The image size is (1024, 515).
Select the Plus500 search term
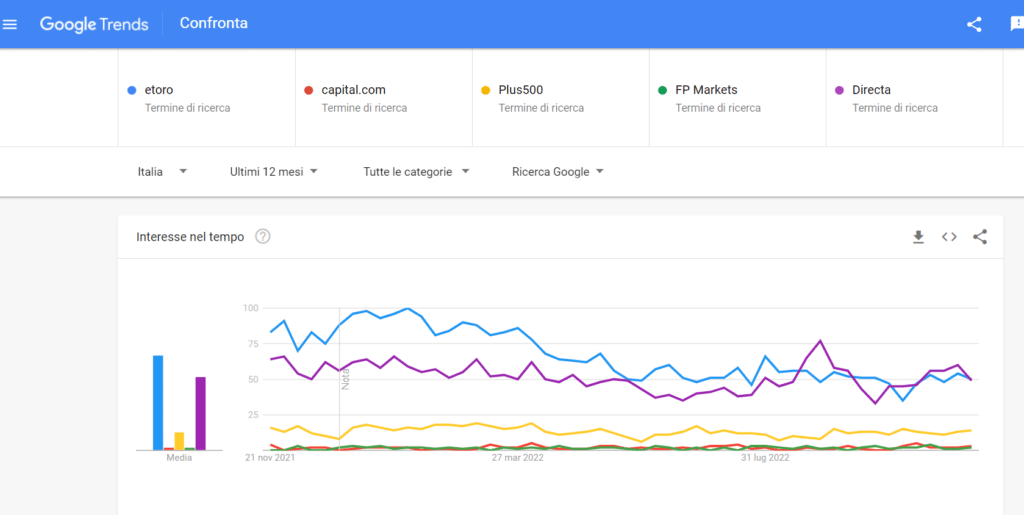(561, 98)
